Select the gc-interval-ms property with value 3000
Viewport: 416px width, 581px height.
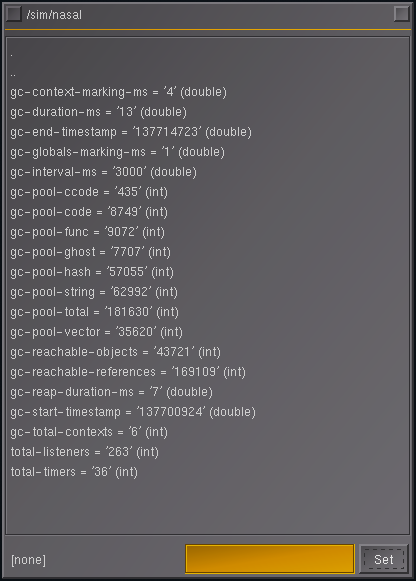[x=103, y=172]
